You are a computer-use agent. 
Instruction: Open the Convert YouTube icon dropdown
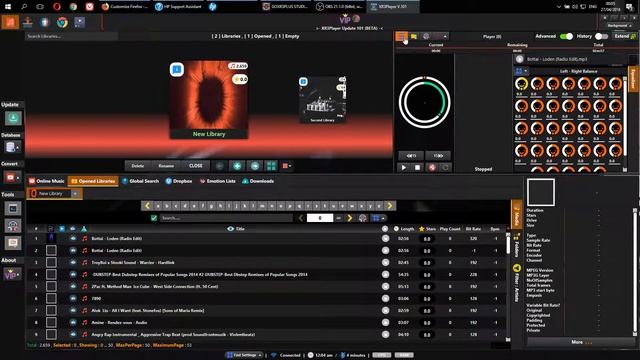(x=12, y=177)
